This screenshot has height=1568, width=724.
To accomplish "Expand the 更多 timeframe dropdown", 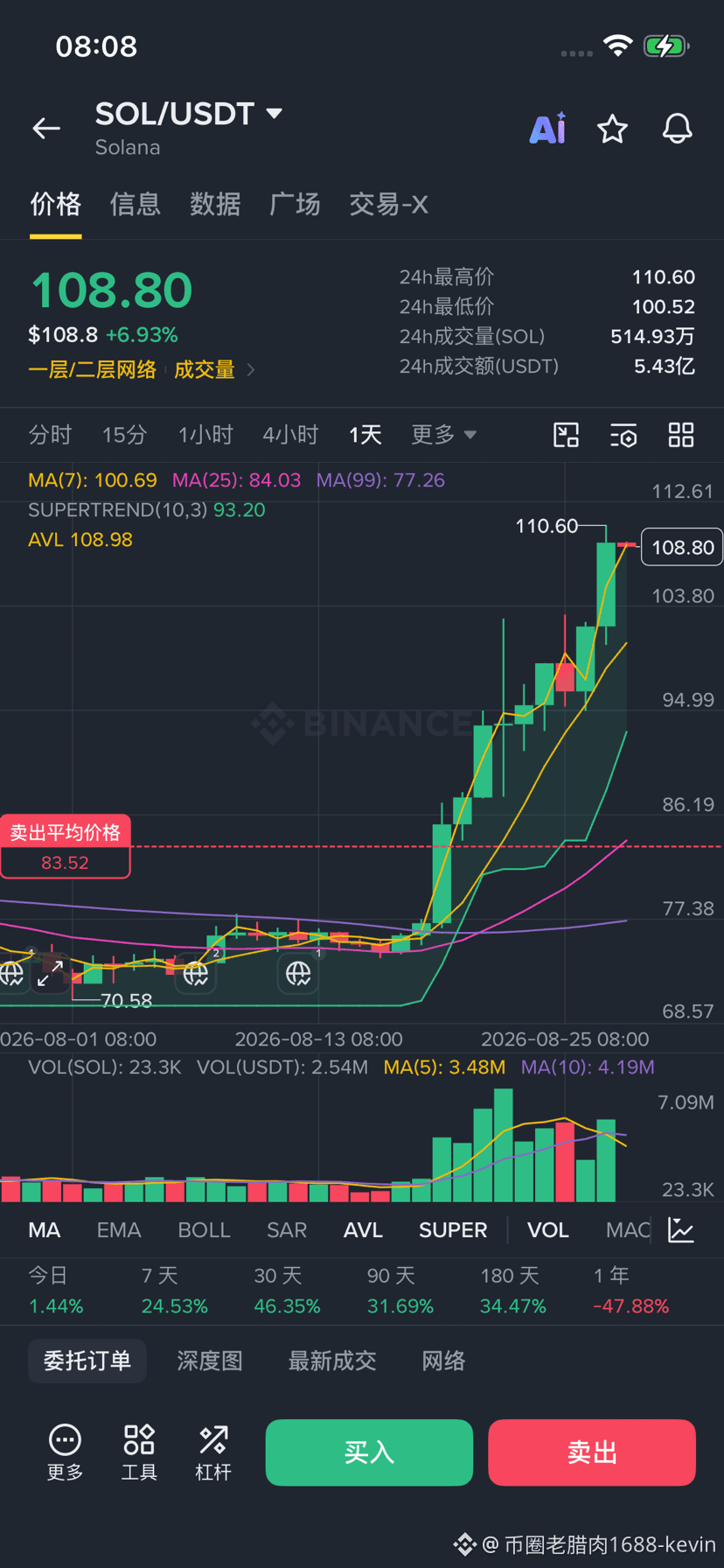I will [x=443, y=435].
